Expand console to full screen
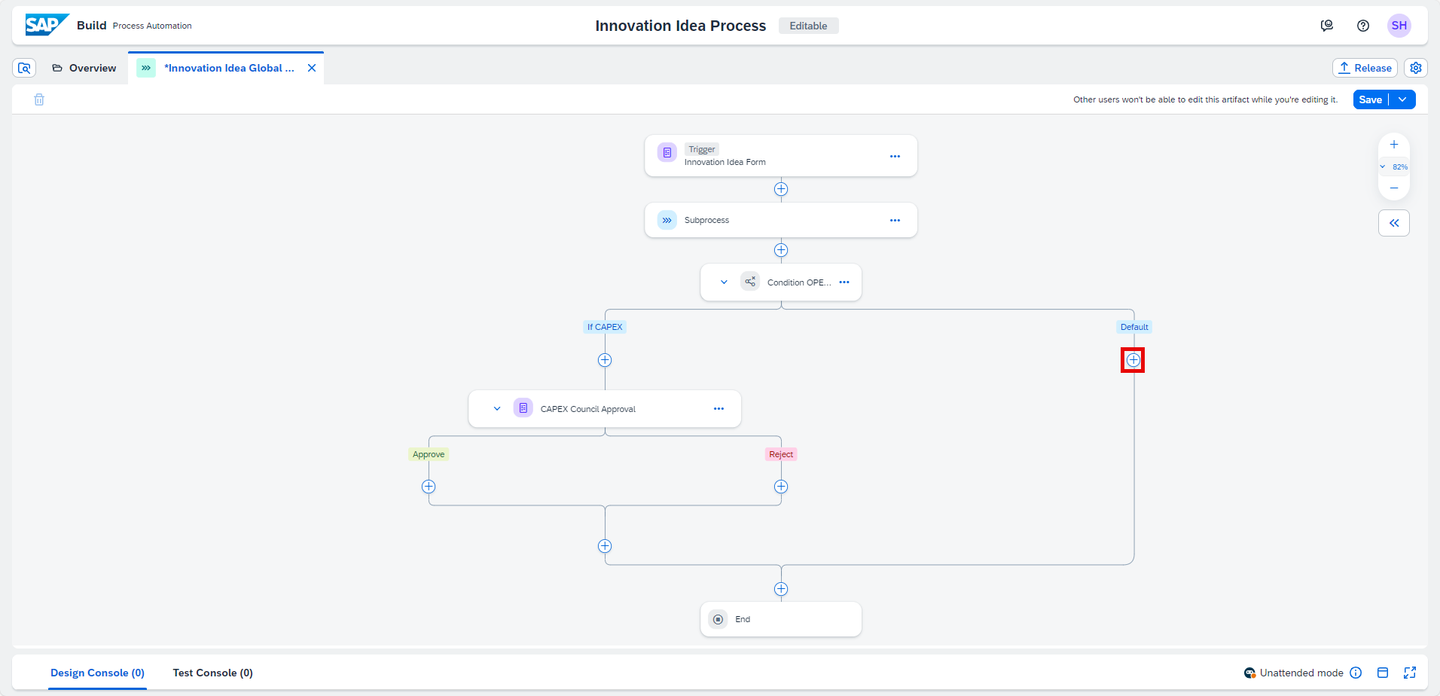The image size is (1440, 696). pos(1410,673)
